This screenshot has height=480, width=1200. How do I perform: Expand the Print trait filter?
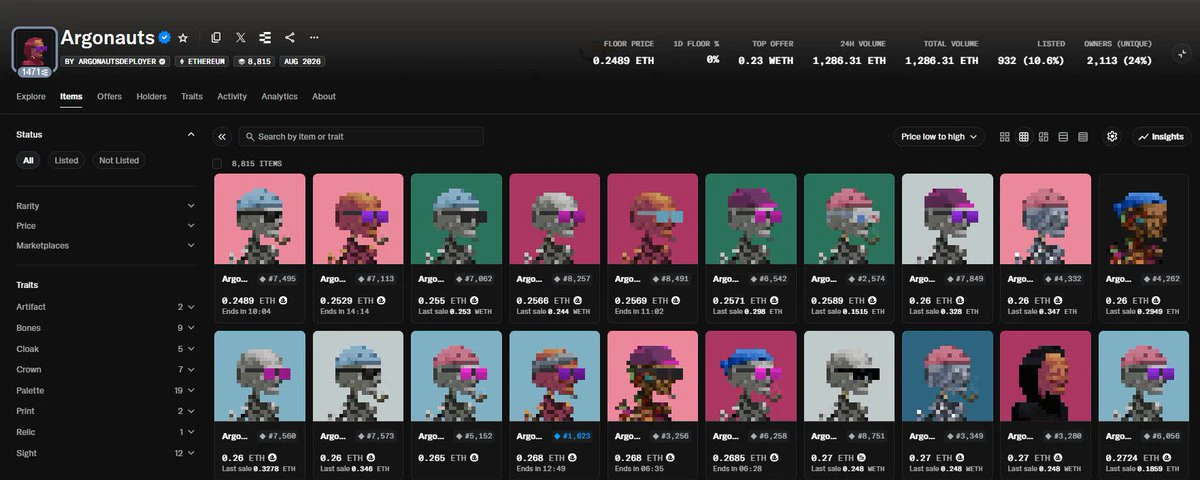[105, 411]
